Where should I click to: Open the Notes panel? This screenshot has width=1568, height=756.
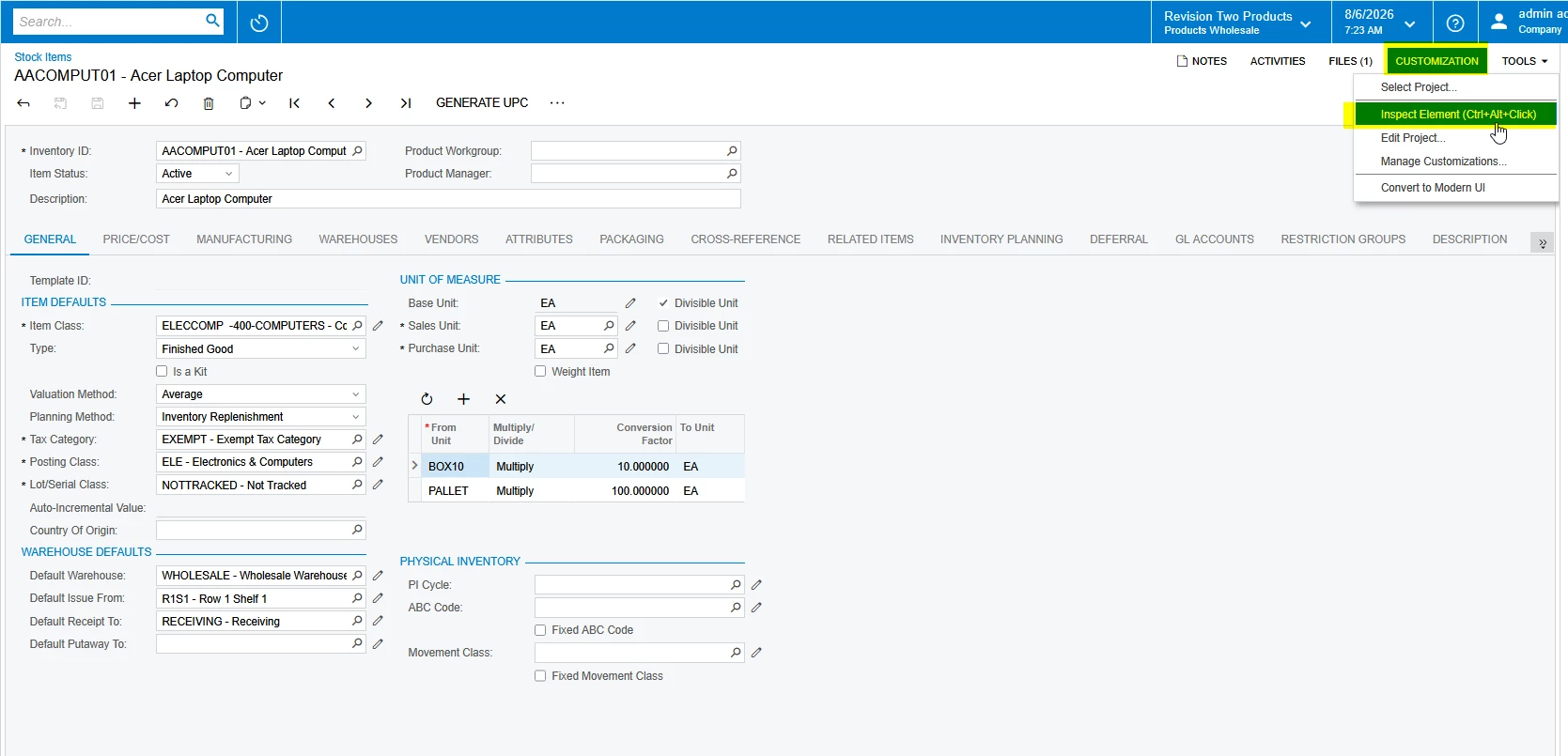(x=1202, y=61)
